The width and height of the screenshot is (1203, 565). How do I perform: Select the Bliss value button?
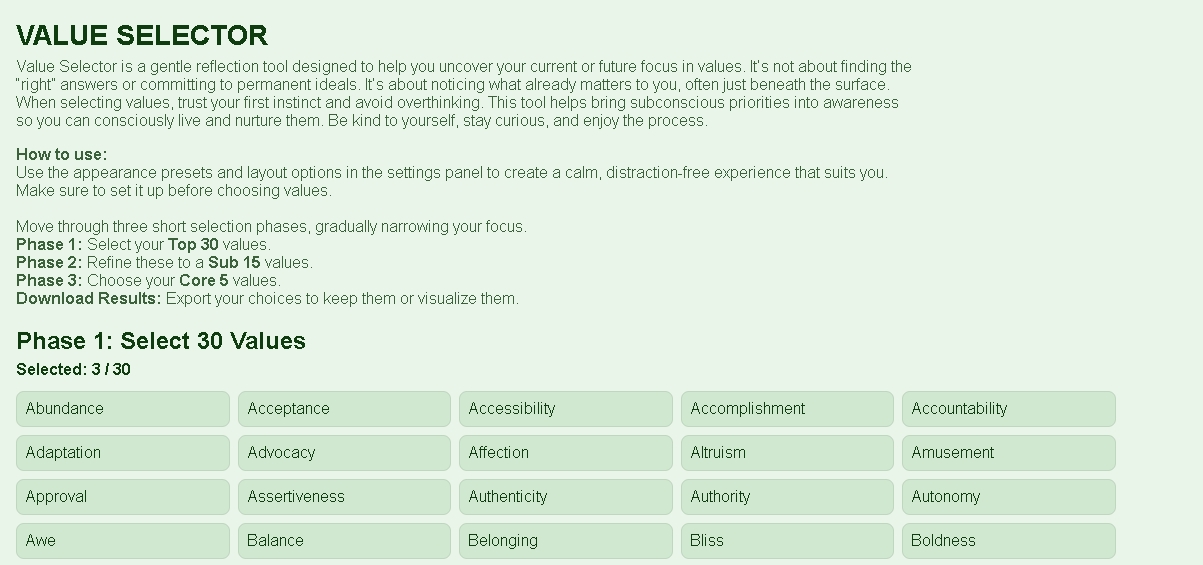pyautogui.click(x=787, y=541)
